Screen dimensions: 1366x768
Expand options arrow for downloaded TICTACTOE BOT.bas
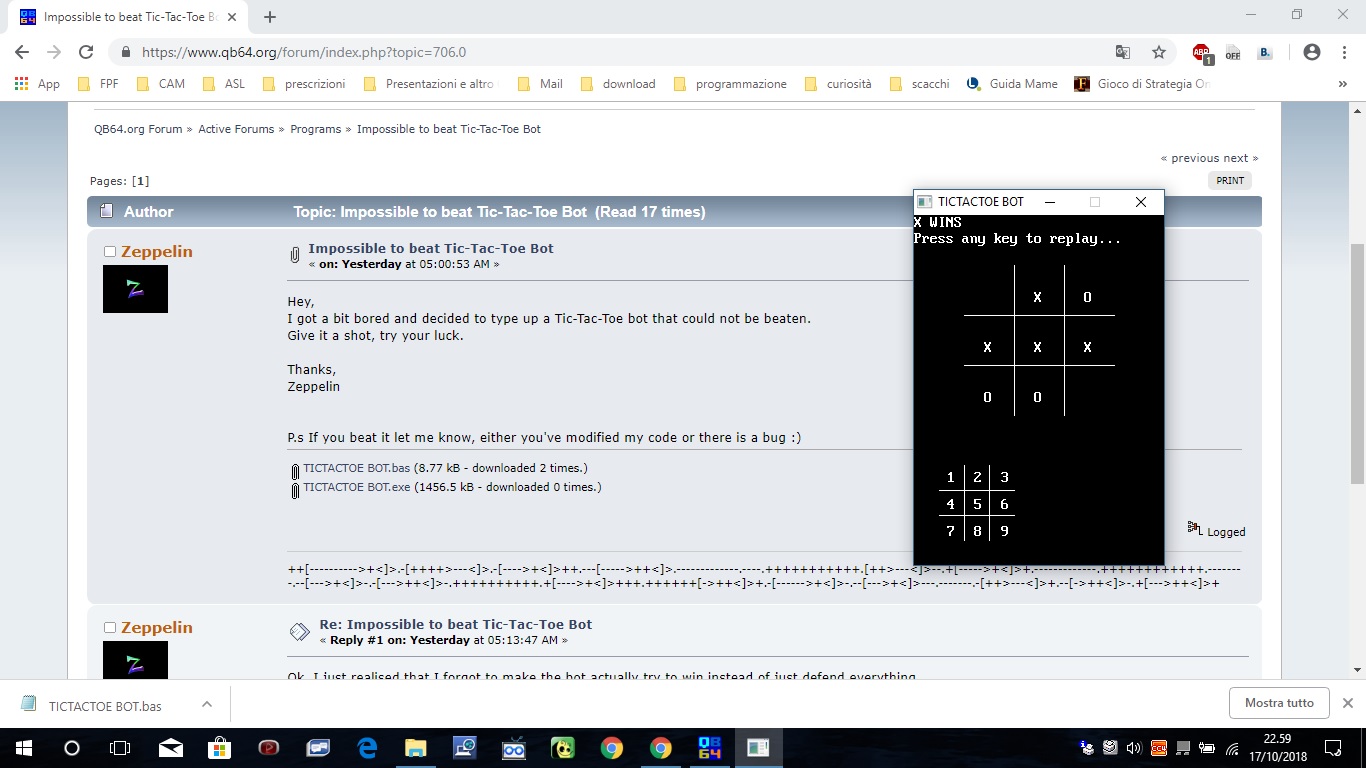pyautogui.click(x=207, y=704)
